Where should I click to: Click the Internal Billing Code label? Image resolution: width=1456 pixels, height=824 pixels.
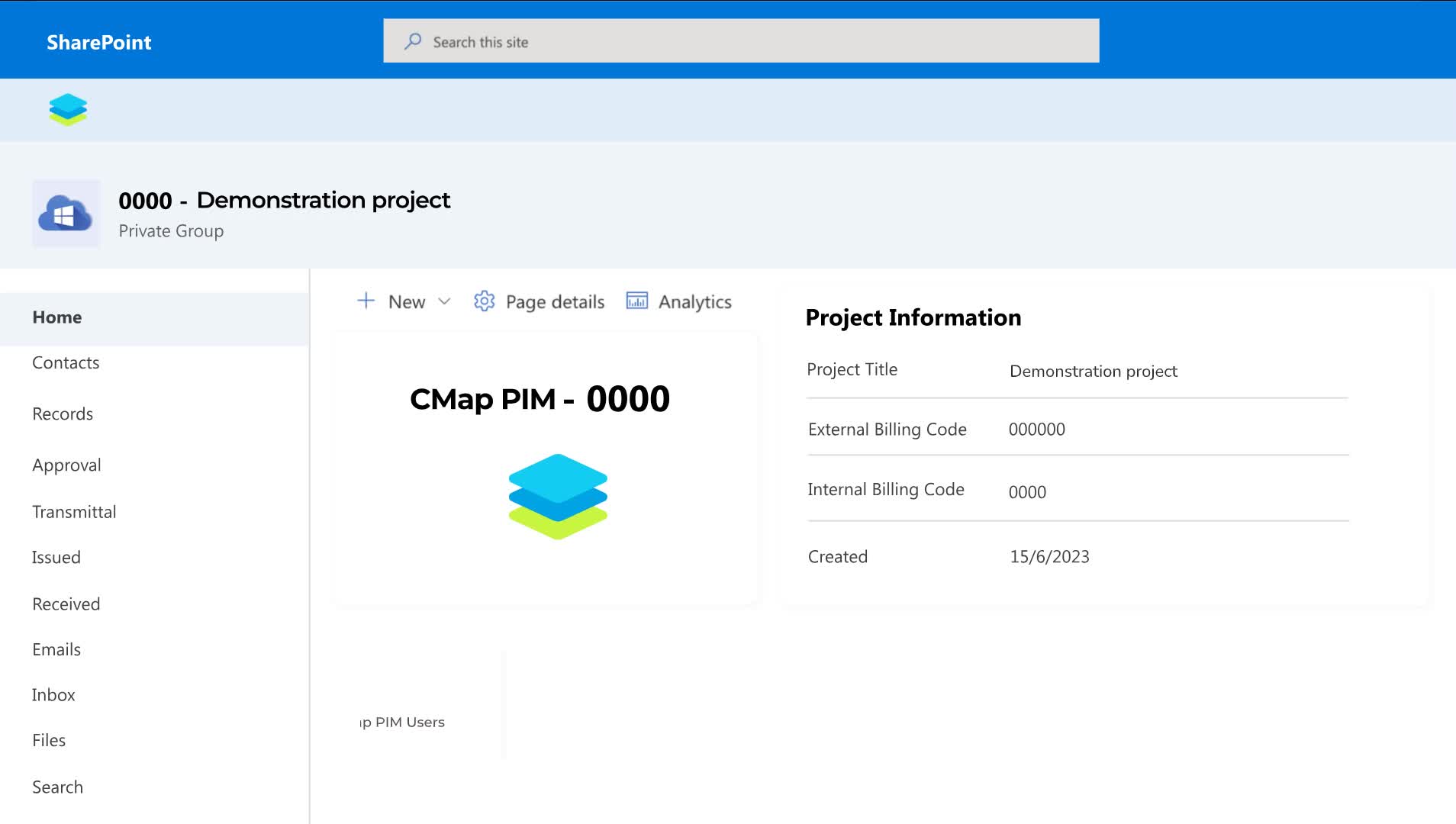coord(886,490)
